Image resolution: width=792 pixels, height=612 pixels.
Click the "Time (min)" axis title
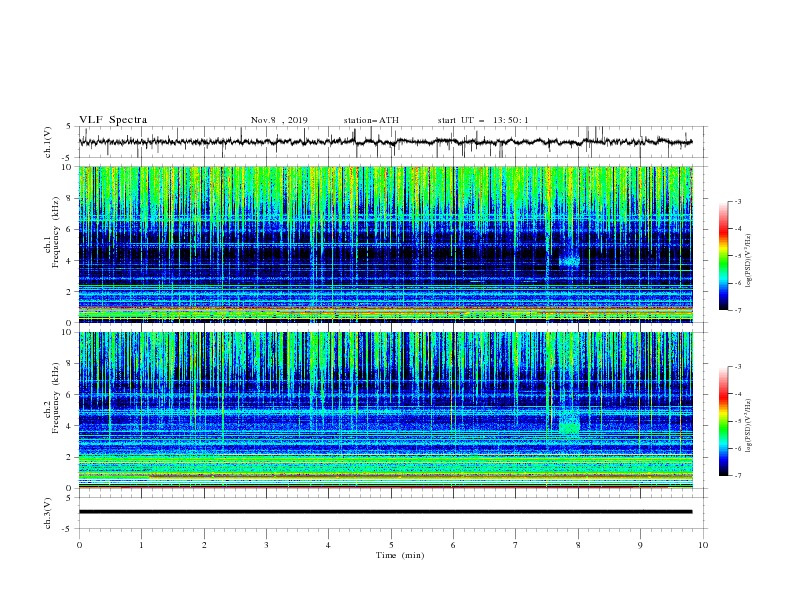pos(400,555)
